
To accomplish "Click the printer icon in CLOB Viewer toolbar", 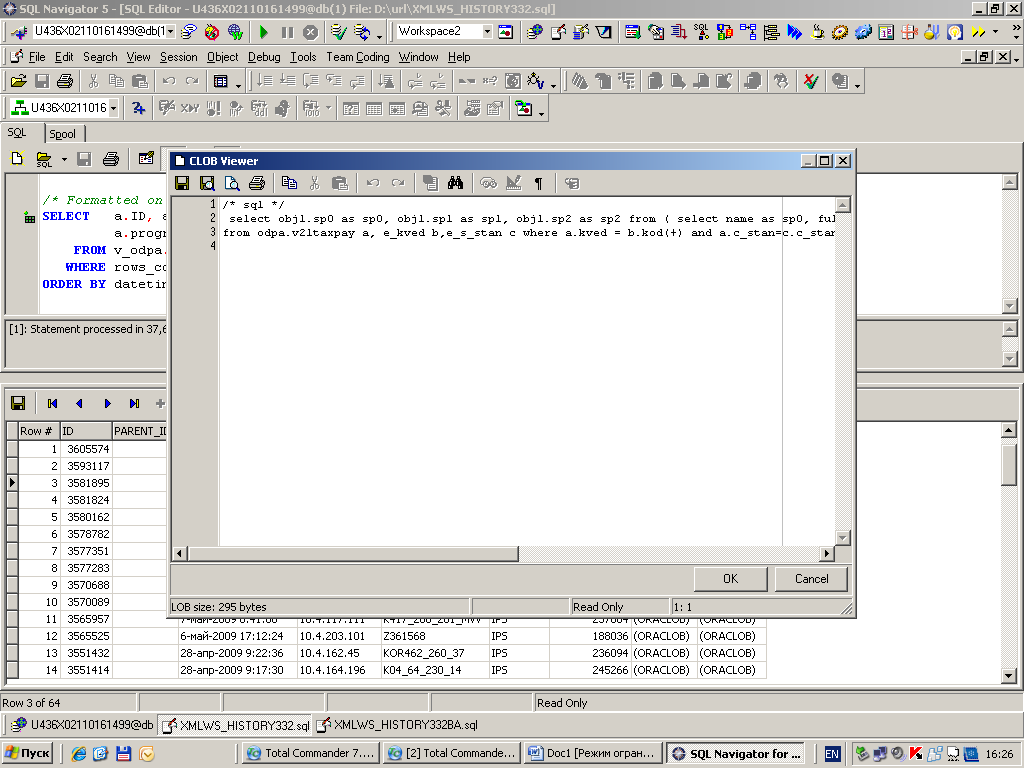I will pyautogui.click(x=256, y=183).
